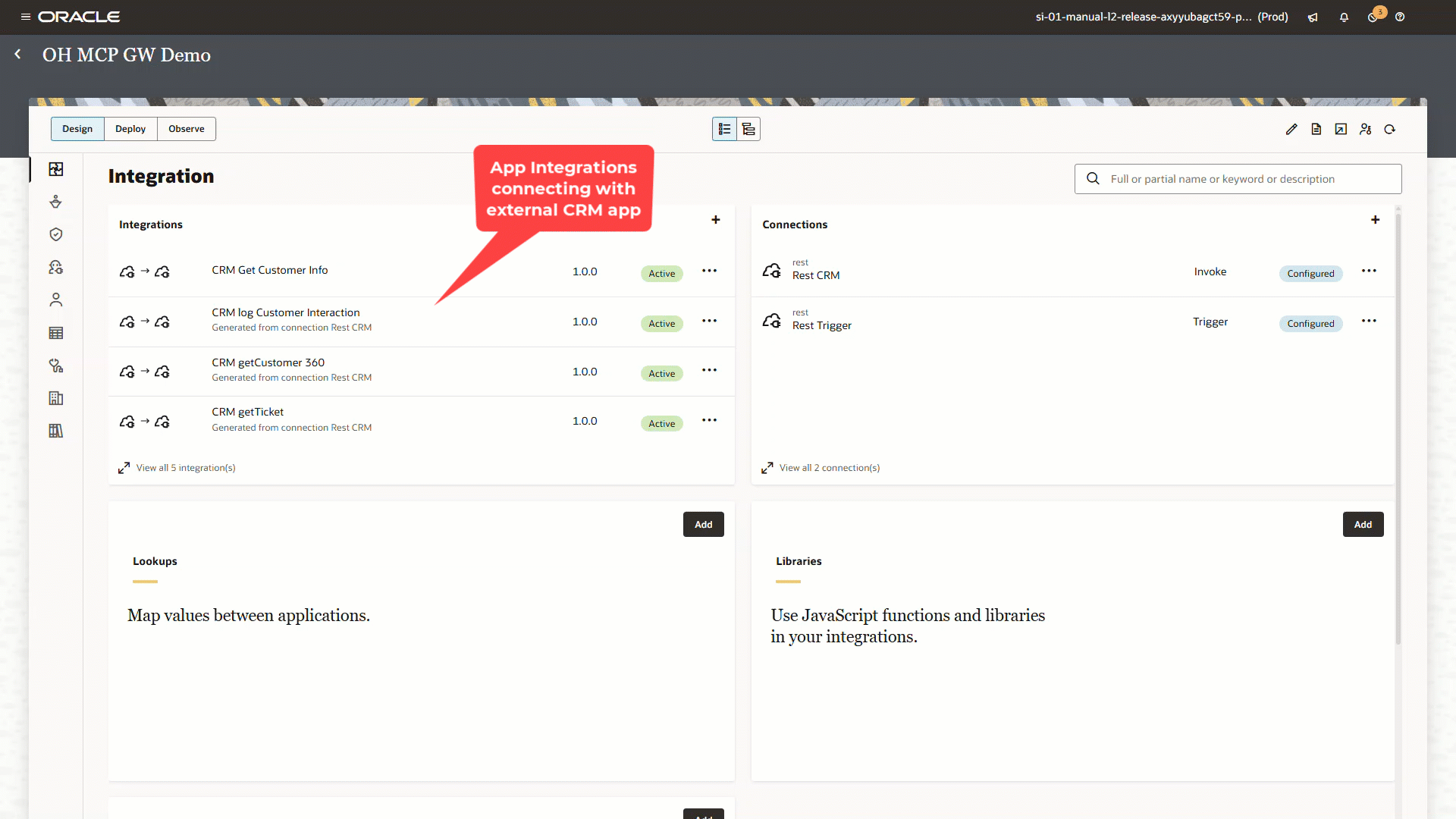Click the Oracle logo in the header
The height and width of the screenshot is (819, 1456).
(79, 17)
